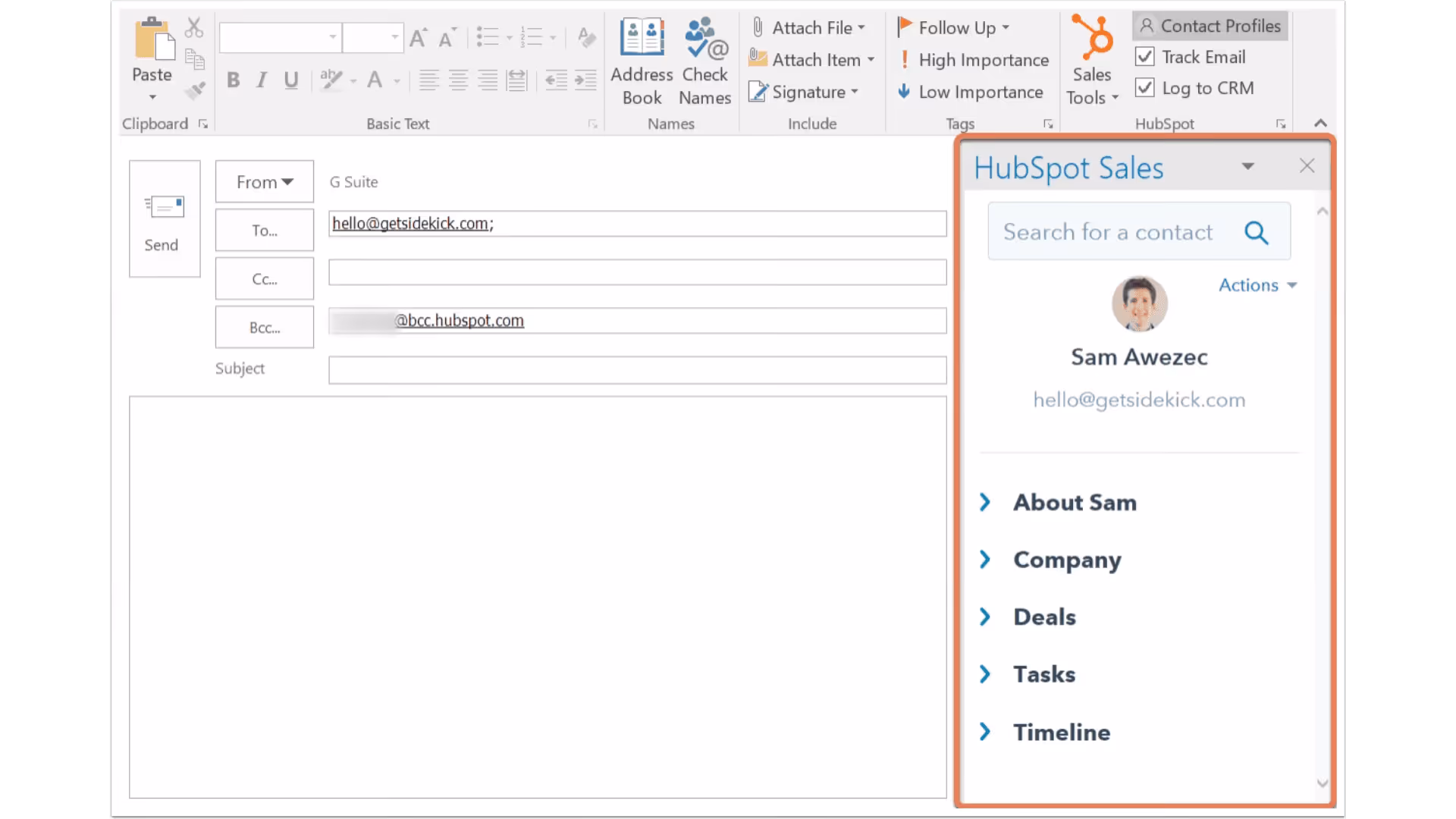Open HubSpot group dialog launcher
This screenshot has height=819, width=1456.
(x=1281, y=124)
